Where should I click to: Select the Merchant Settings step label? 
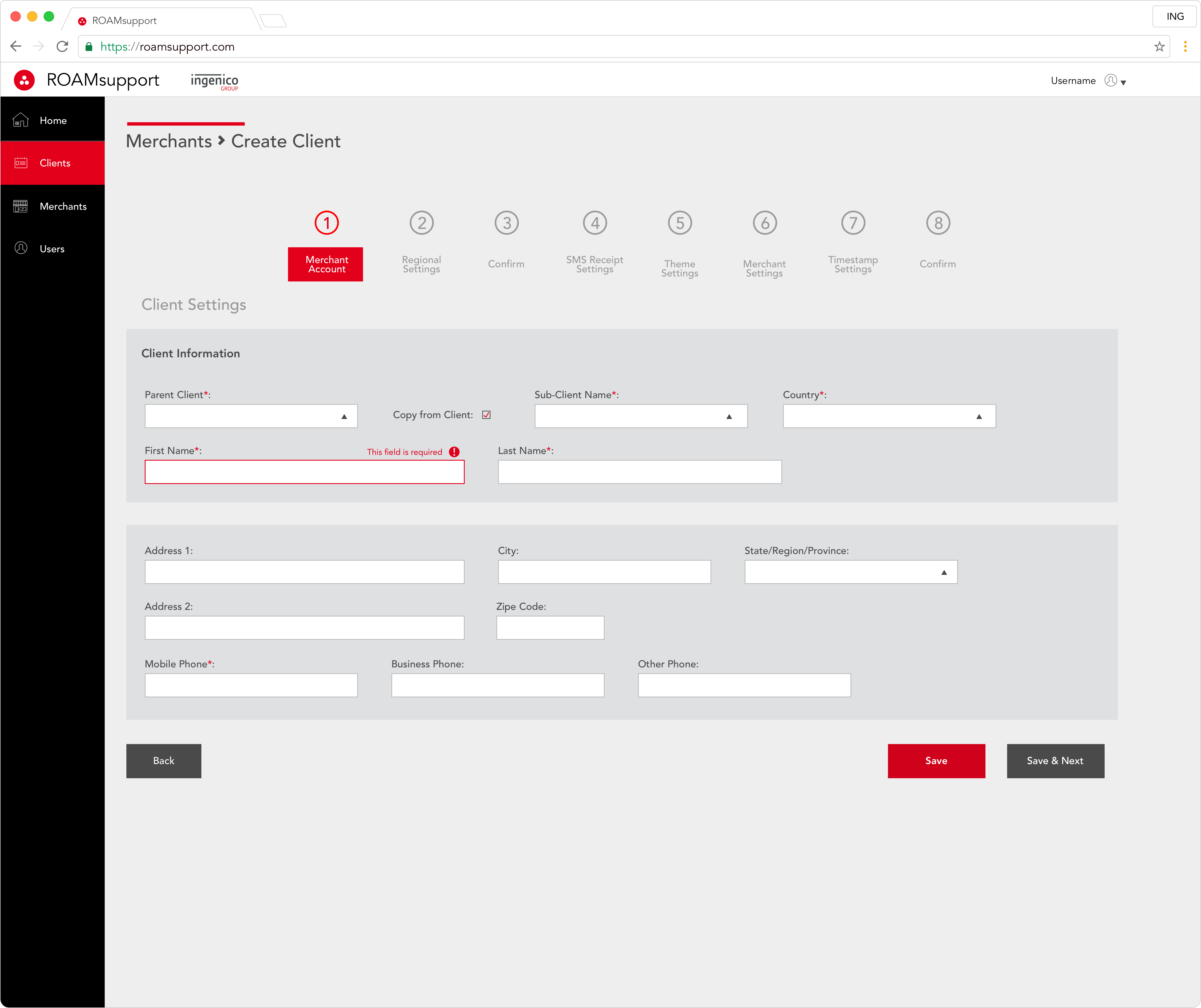pyautogui.click(x=765, y=268)
